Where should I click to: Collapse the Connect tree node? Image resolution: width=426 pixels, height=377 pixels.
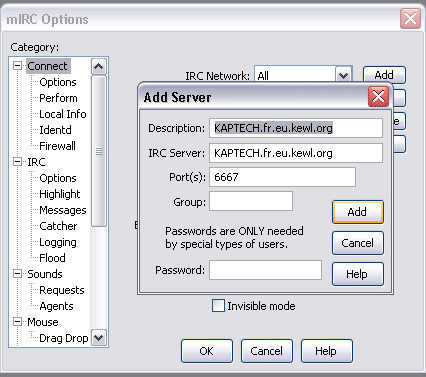coord(17,66)
